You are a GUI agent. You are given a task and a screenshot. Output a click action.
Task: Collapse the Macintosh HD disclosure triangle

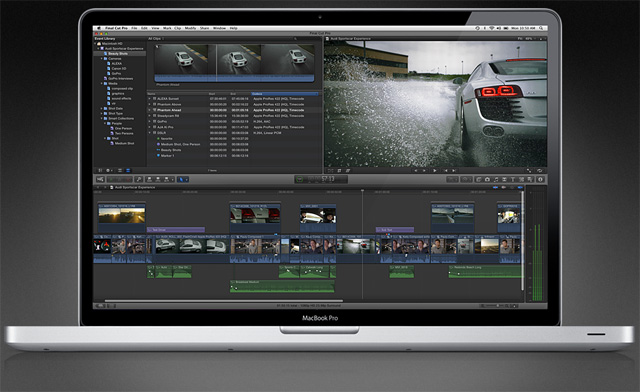click(96, 43)
